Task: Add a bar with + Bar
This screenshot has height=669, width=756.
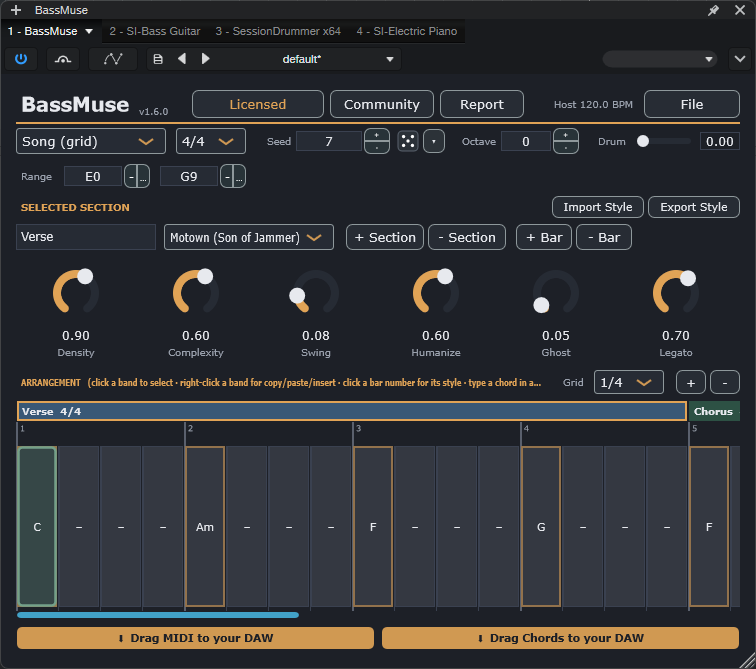Action: click(x=544, y=237)
